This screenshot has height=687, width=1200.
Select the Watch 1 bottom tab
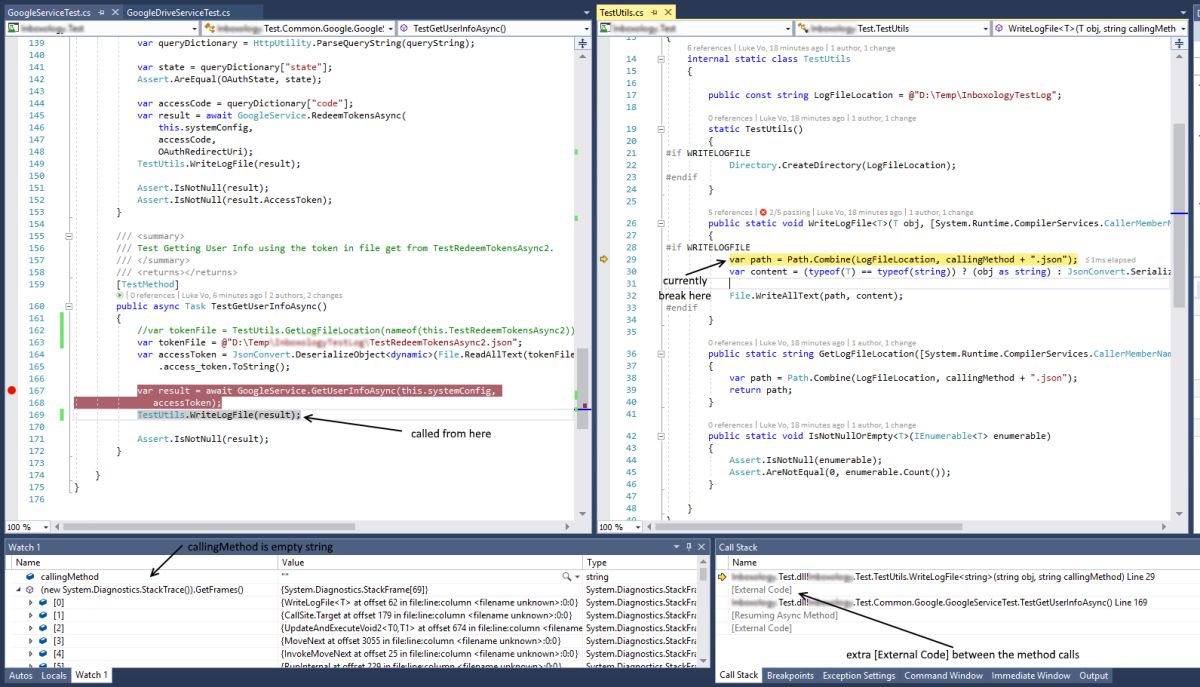pyautogui.click(x=90, y=676)
